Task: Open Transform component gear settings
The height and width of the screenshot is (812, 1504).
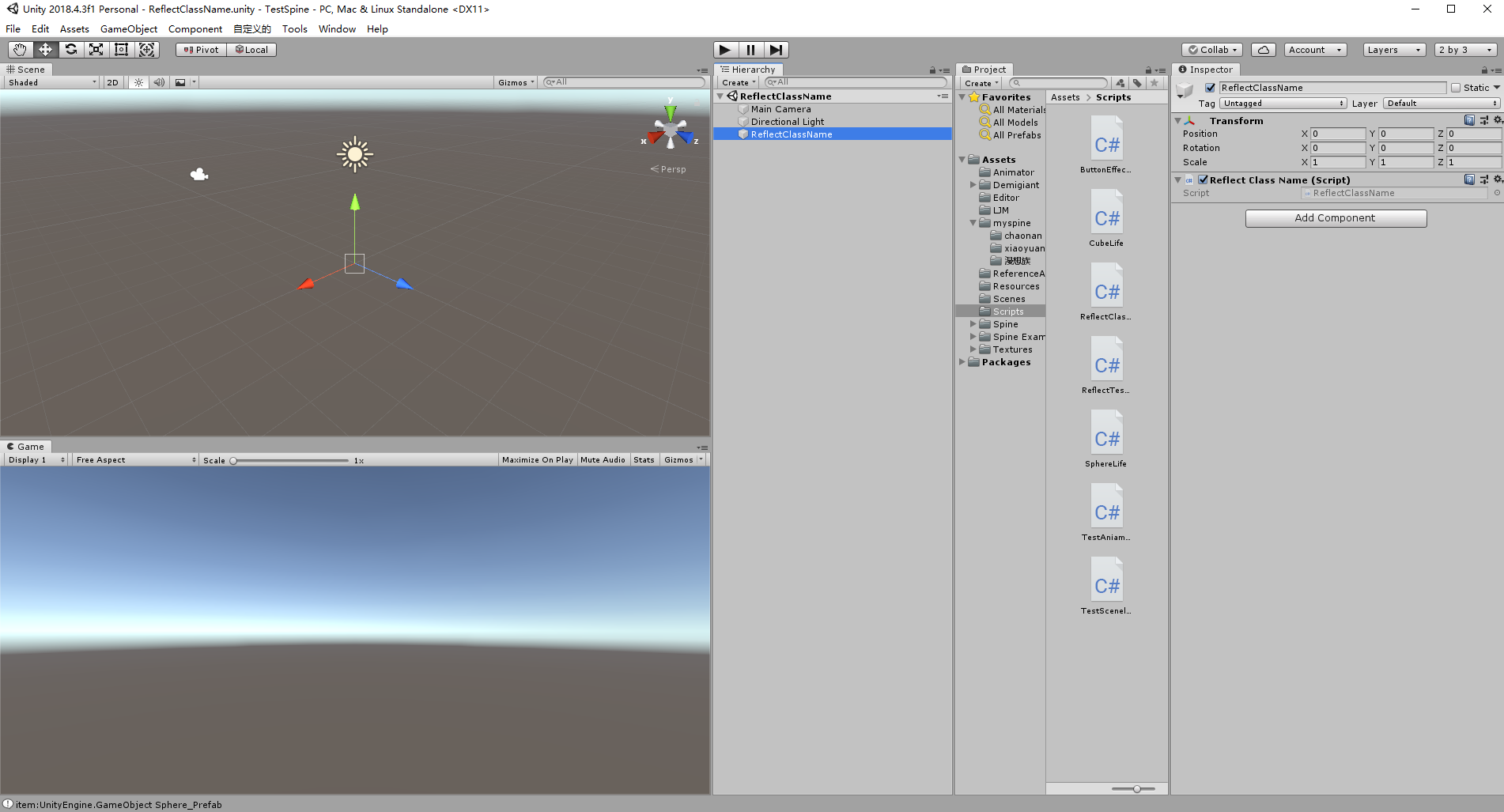Action: click(x=1498, y=120)
